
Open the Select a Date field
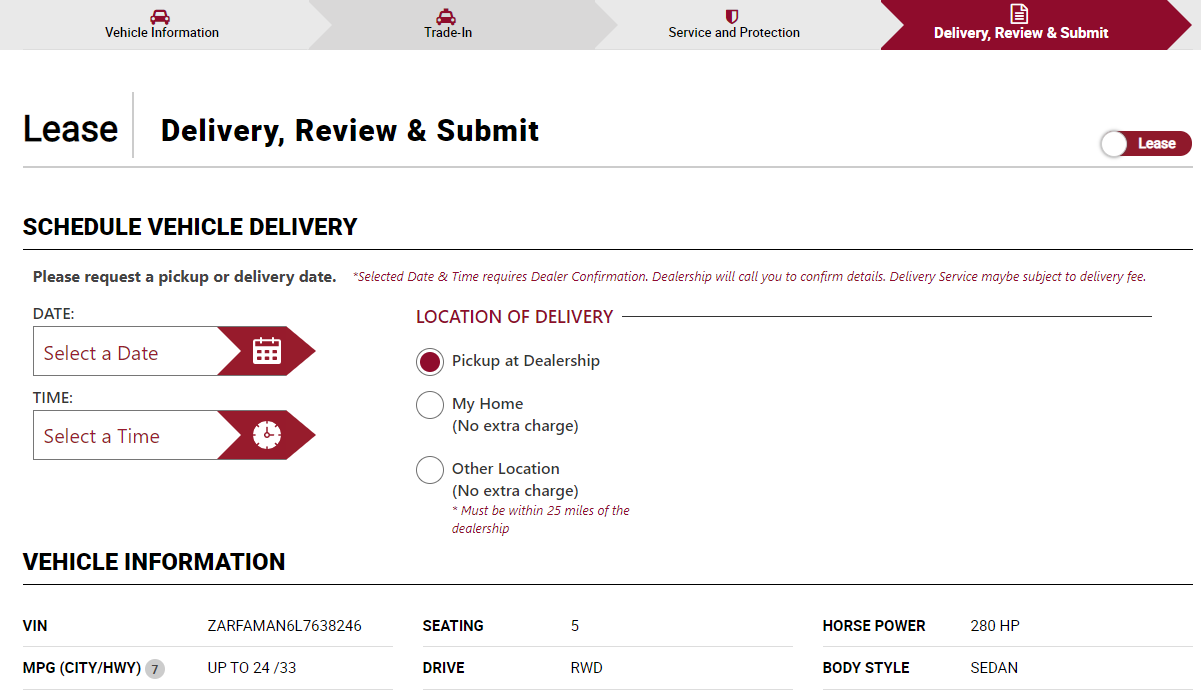click(125, 353)
